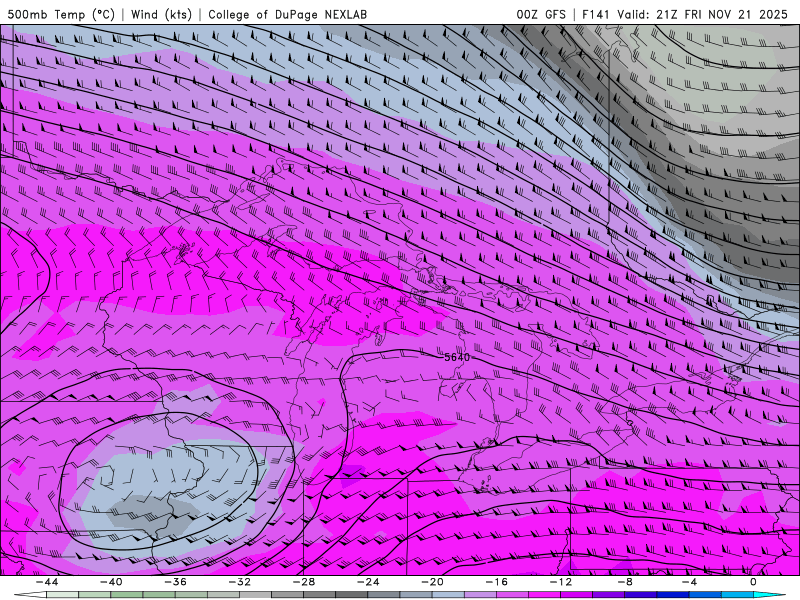Click the -16 tick label on the color scale

click(497, 582)
